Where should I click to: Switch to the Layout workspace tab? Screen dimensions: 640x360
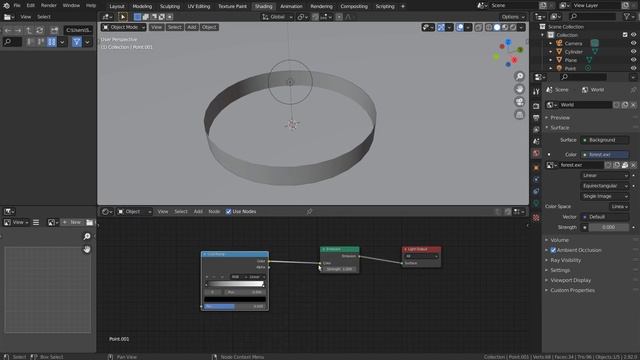point(117,6)
